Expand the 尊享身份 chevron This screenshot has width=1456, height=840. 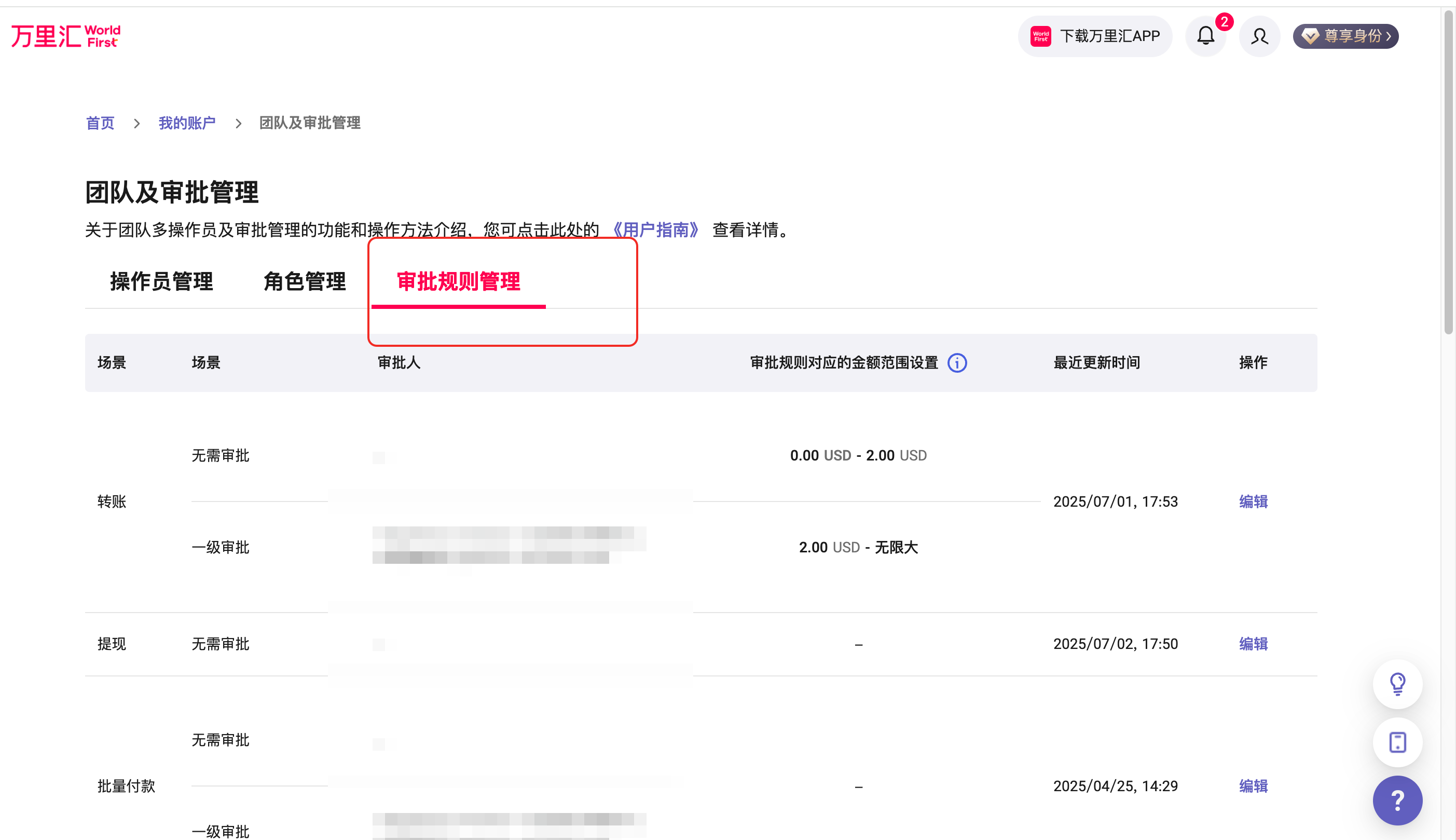(x=1389, y=36)
